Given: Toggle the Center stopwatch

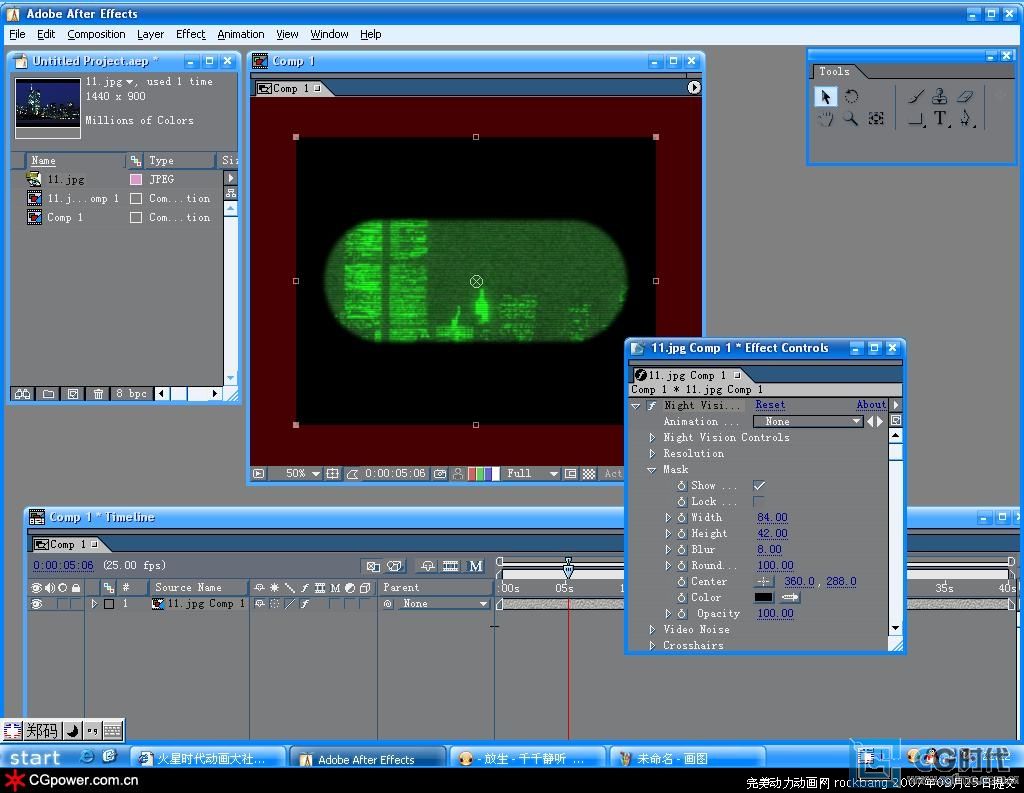Looking at the screenshot, I should pos(681,581).
